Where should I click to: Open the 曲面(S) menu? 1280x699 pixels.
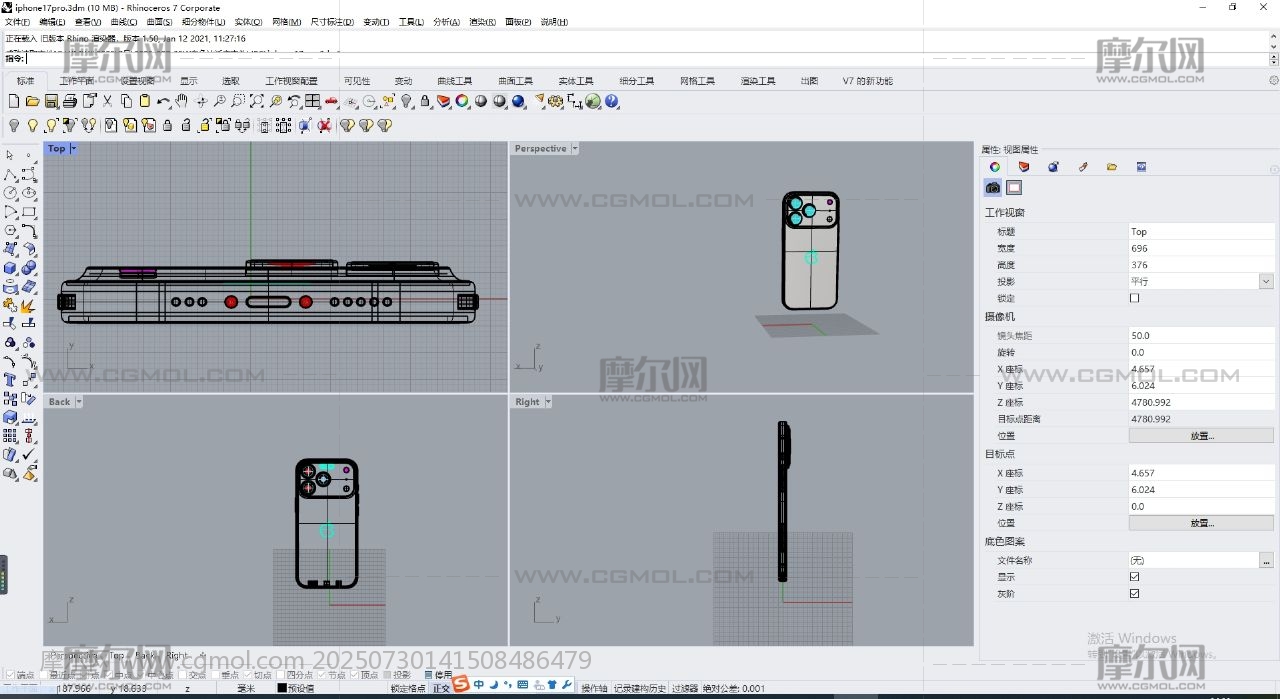pos(160,22)
